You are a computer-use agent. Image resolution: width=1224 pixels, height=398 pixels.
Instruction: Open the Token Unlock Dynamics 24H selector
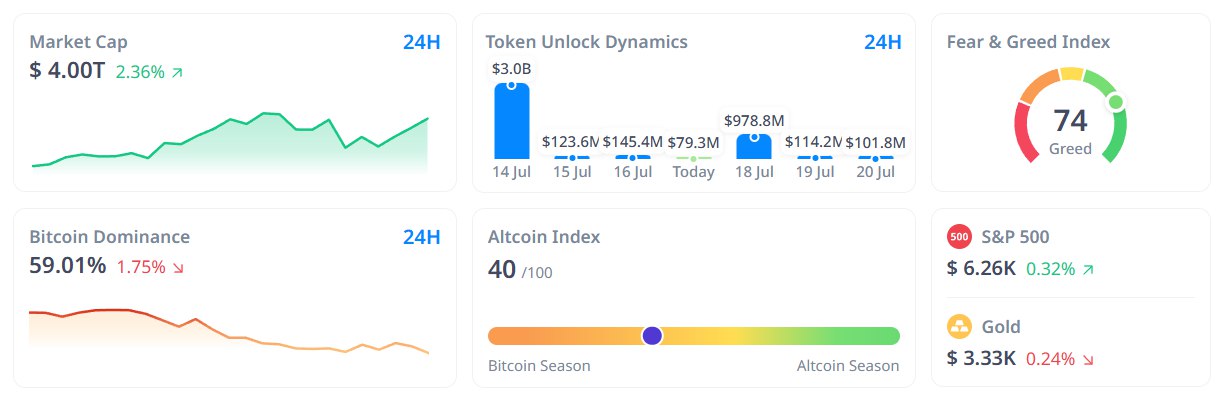[882, 43]
